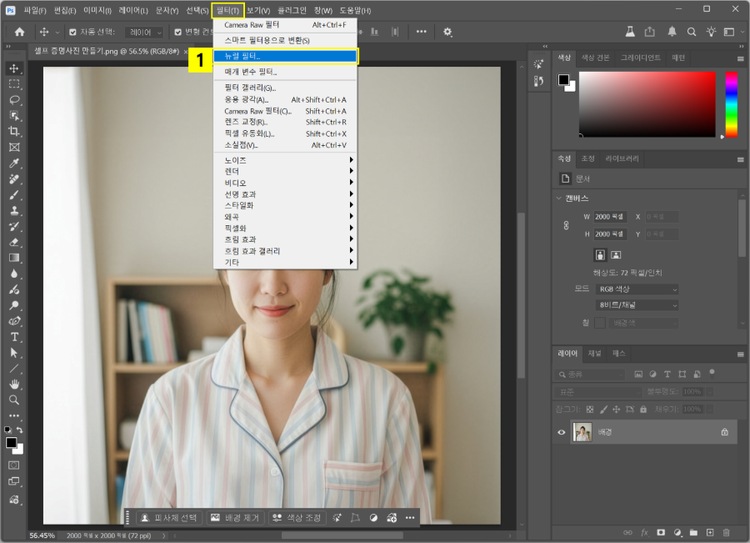Select the Pen tool

tap(14, 321)
